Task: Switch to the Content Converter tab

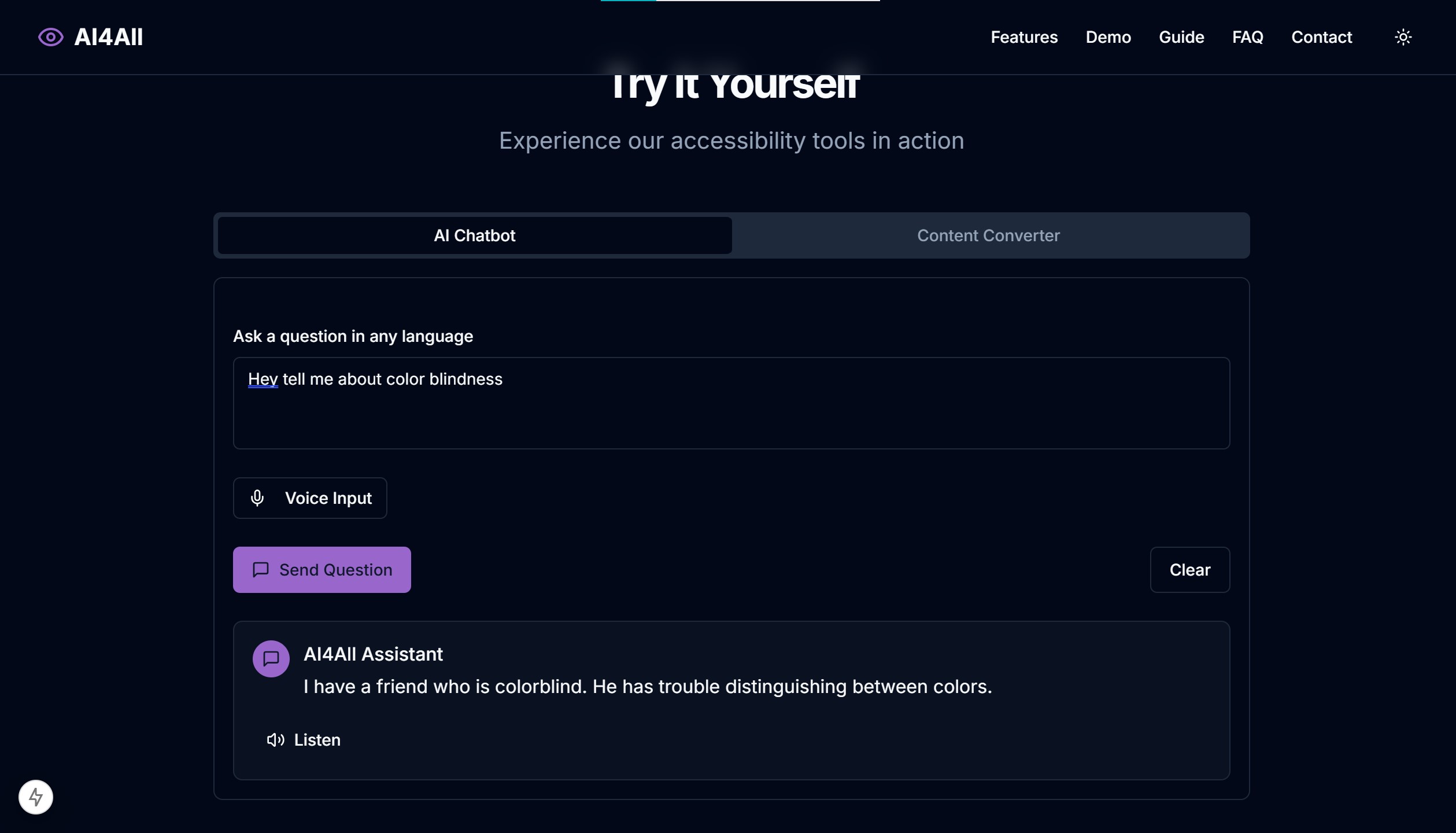Action: click(x=988, y=235)
